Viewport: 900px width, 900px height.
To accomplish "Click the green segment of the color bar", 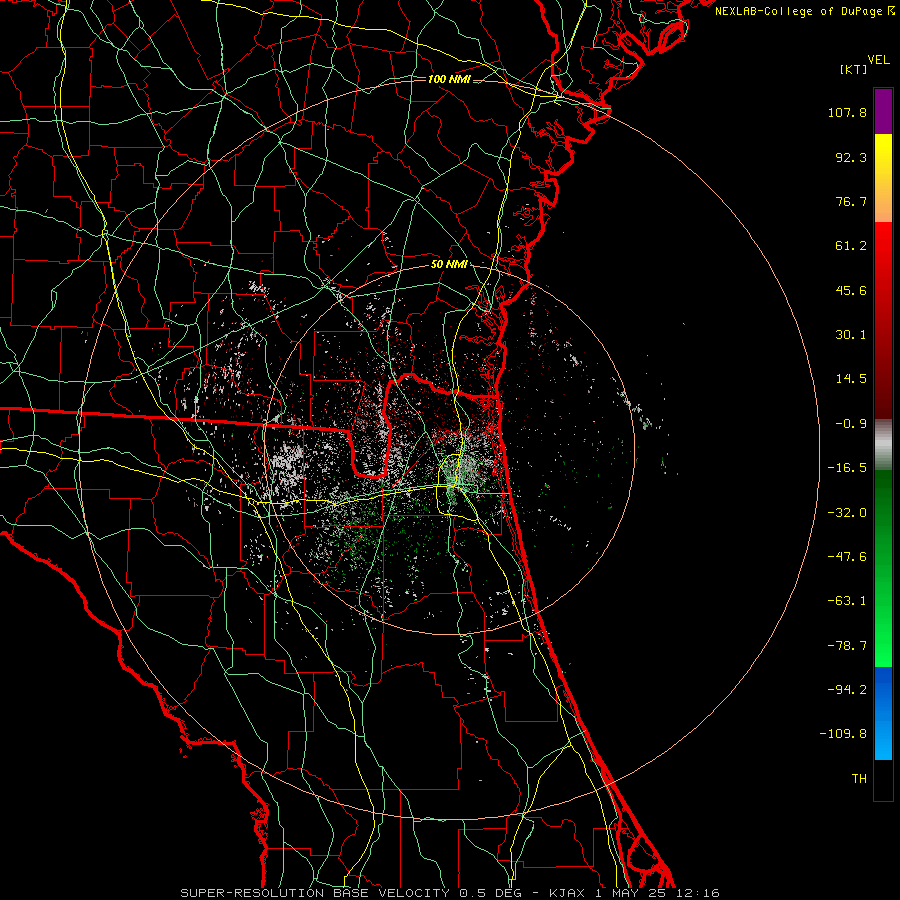I will 883,568.
